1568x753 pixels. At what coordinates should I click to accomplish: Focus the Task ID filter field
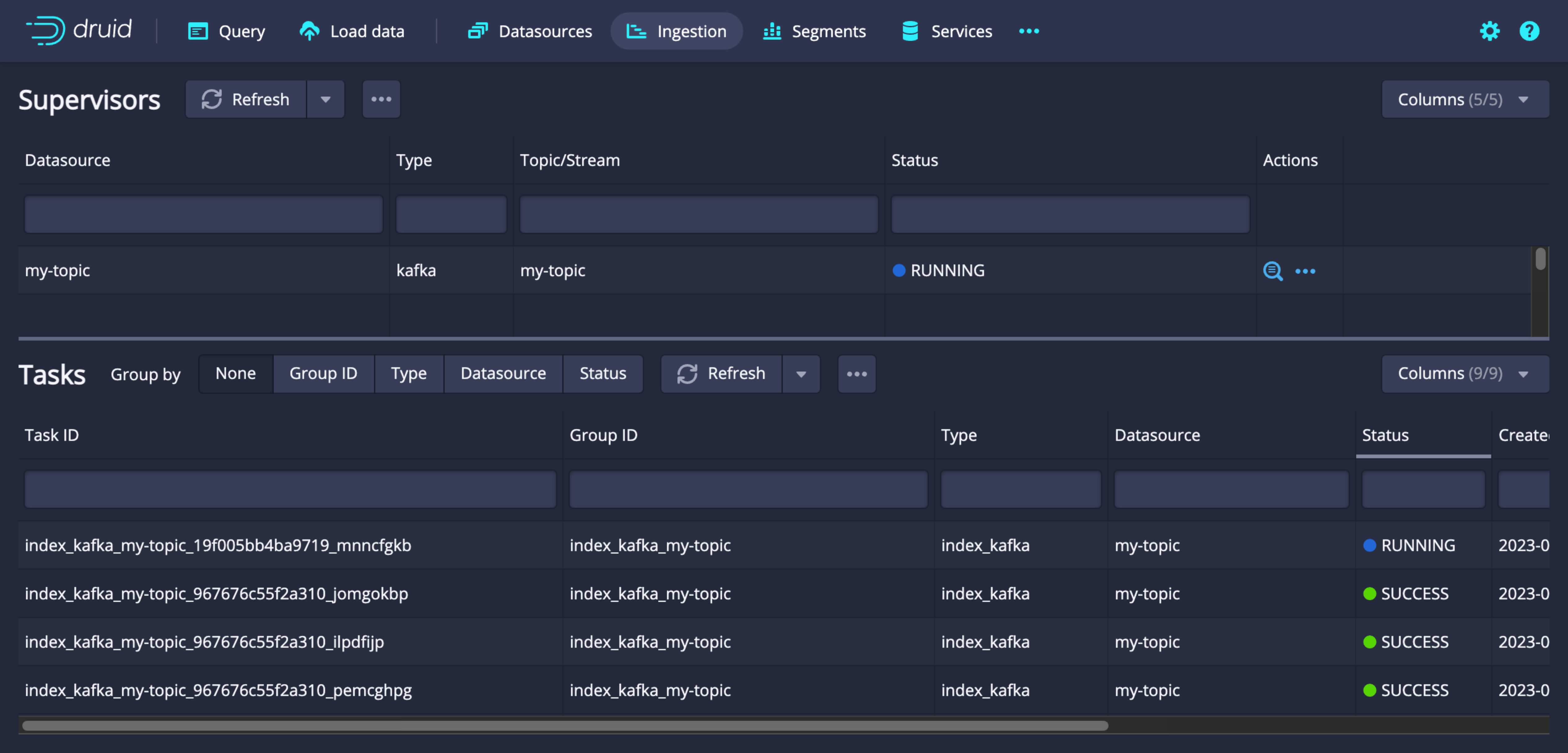[x=290, y=489]
